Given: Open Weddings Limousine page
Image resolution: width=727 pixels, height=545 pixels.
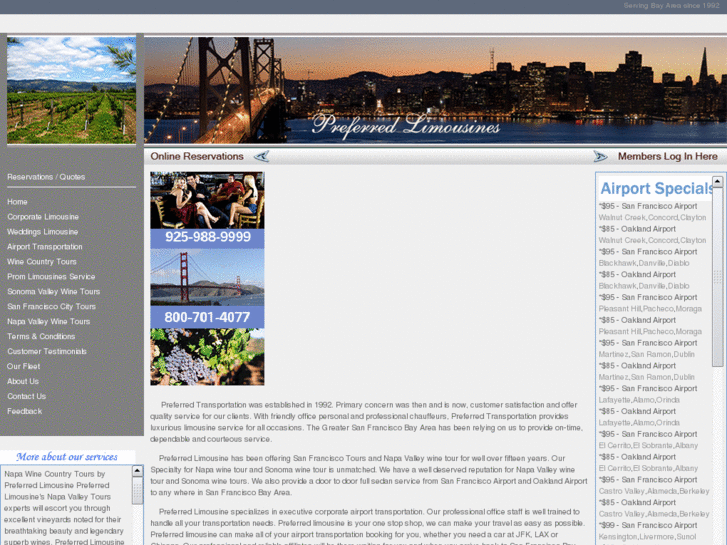Looking at the screenshot, I should [x=42, y=231].
